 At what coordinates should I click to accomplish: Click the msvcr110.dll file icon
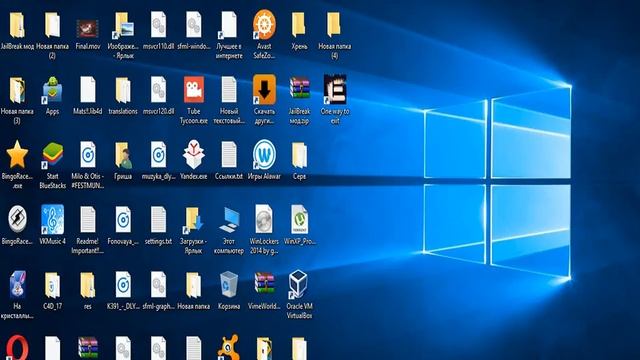(x=158, y=25)
